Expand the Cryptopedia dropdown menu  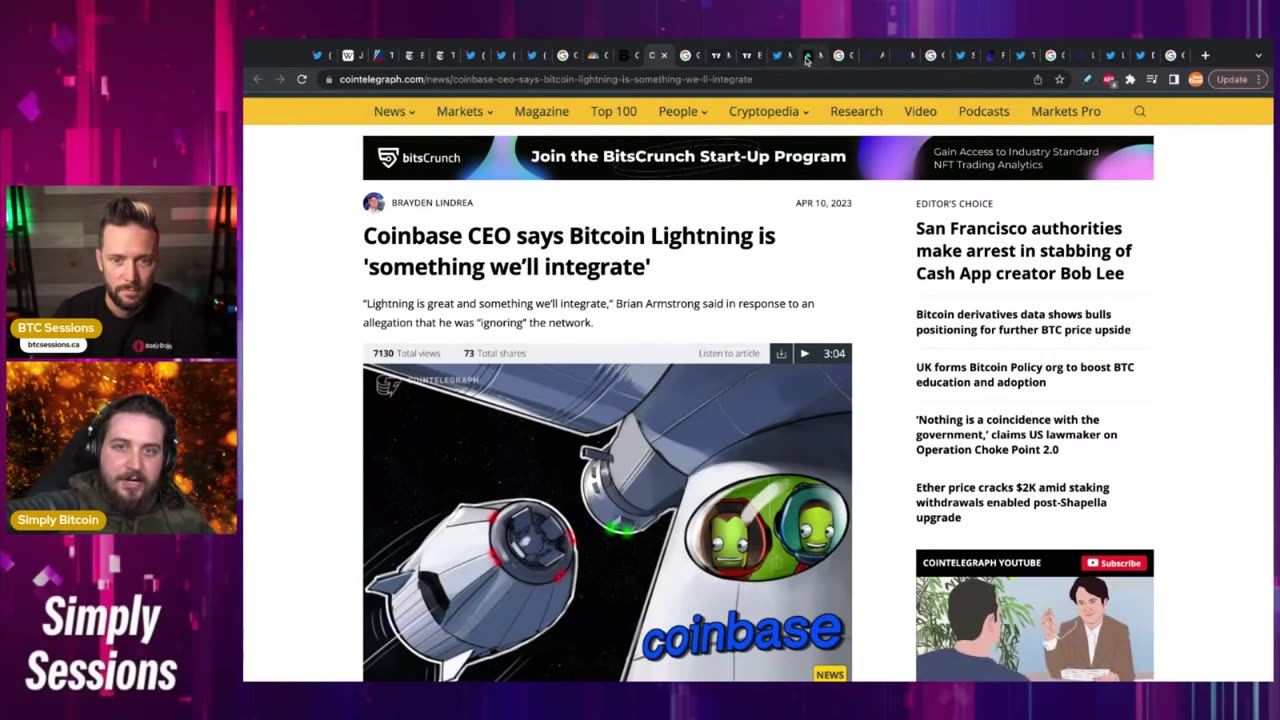pyautogui.click(x=769, y=111)
